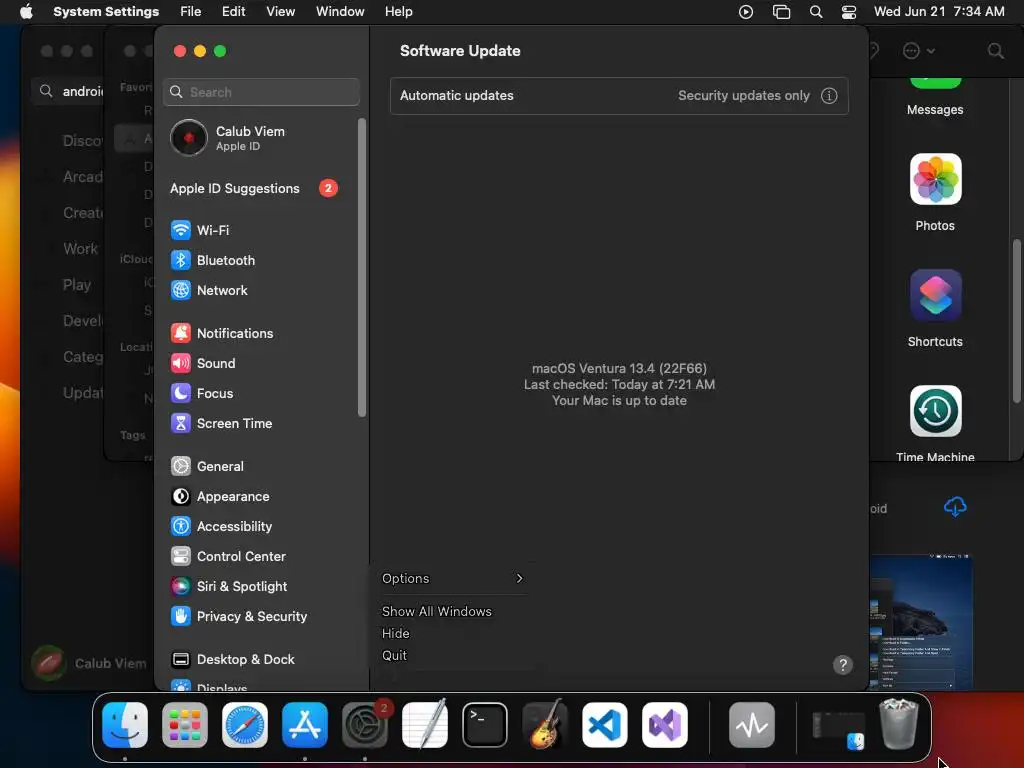Click the help question mark button
The image size is (1024, 768).
(842, 665)
